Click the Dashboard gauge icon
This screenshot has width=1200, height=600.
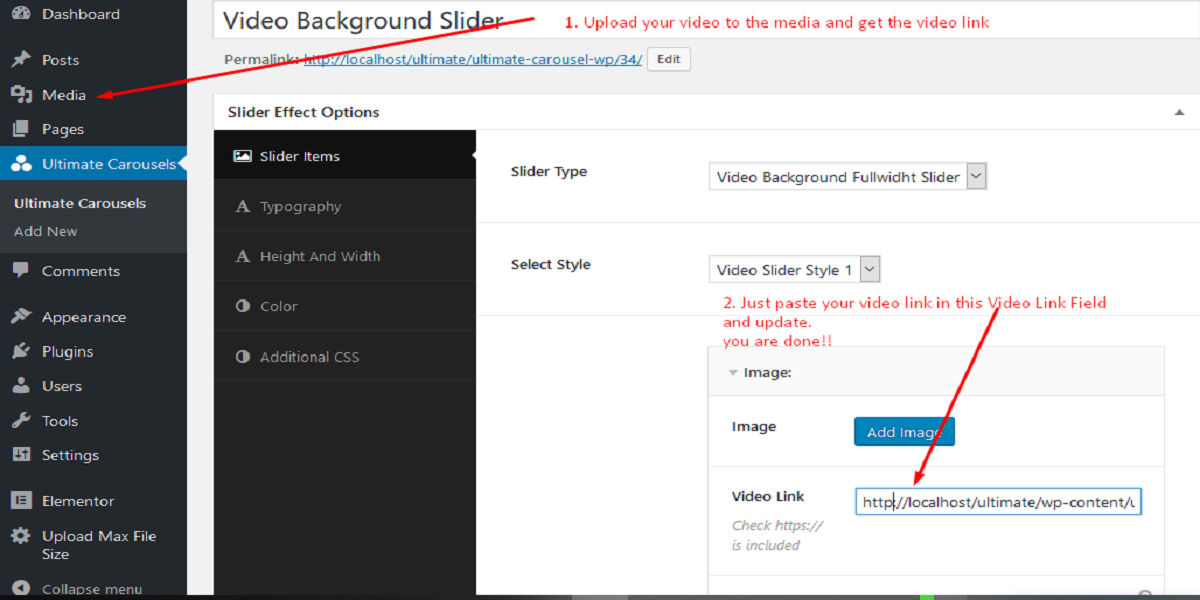(x=21, y=15)
